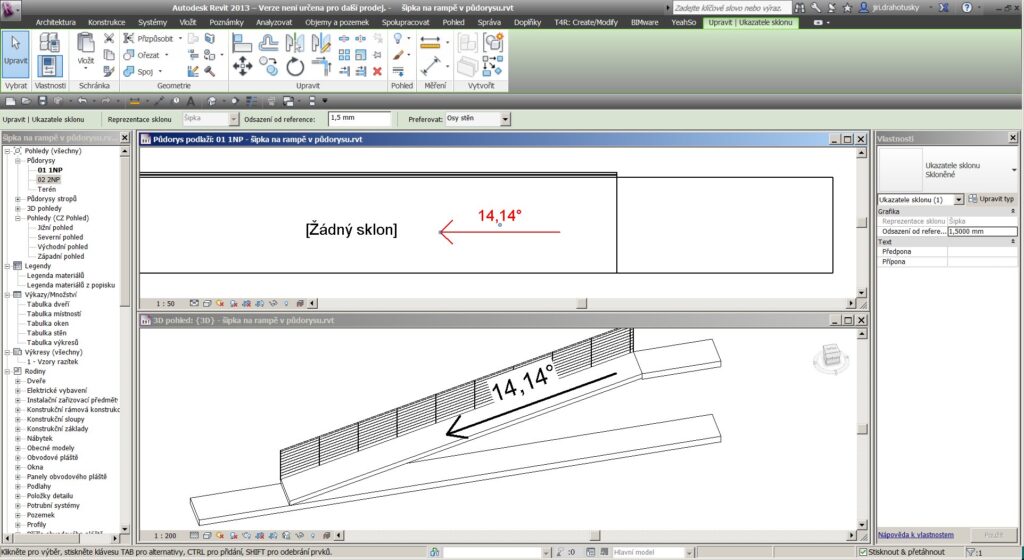Click horizontal scrollbar thumb of 3D view
1024x560 pixels.
point(594,536)
